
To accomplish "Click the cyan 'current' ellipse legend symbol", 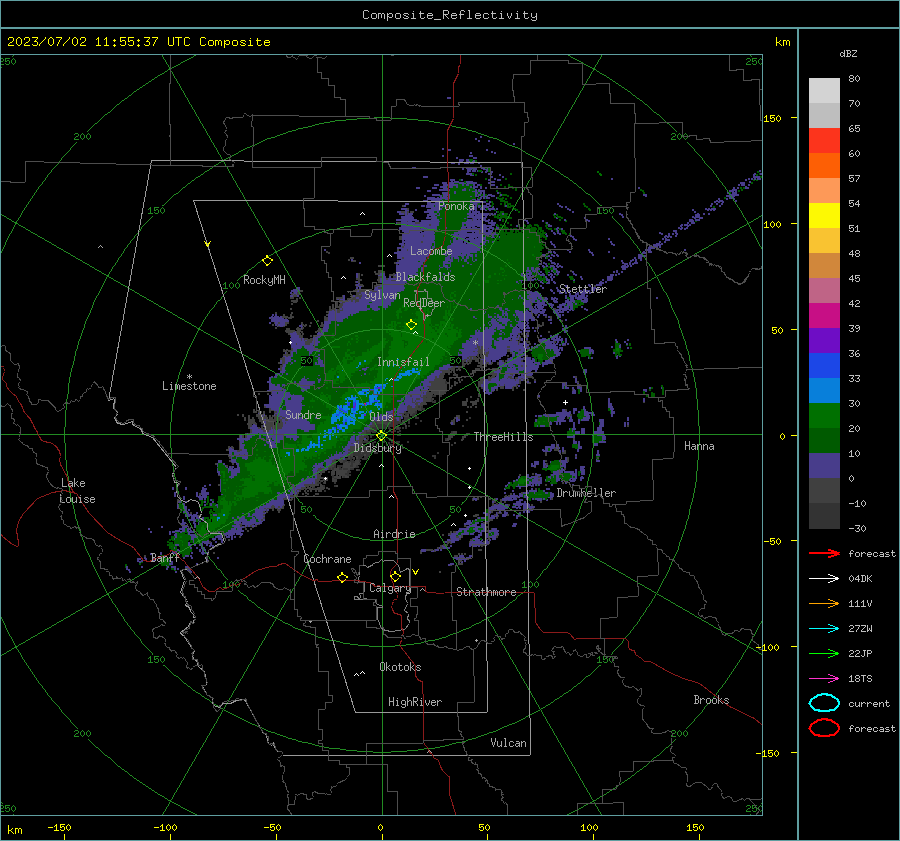I will coord(824,703).
